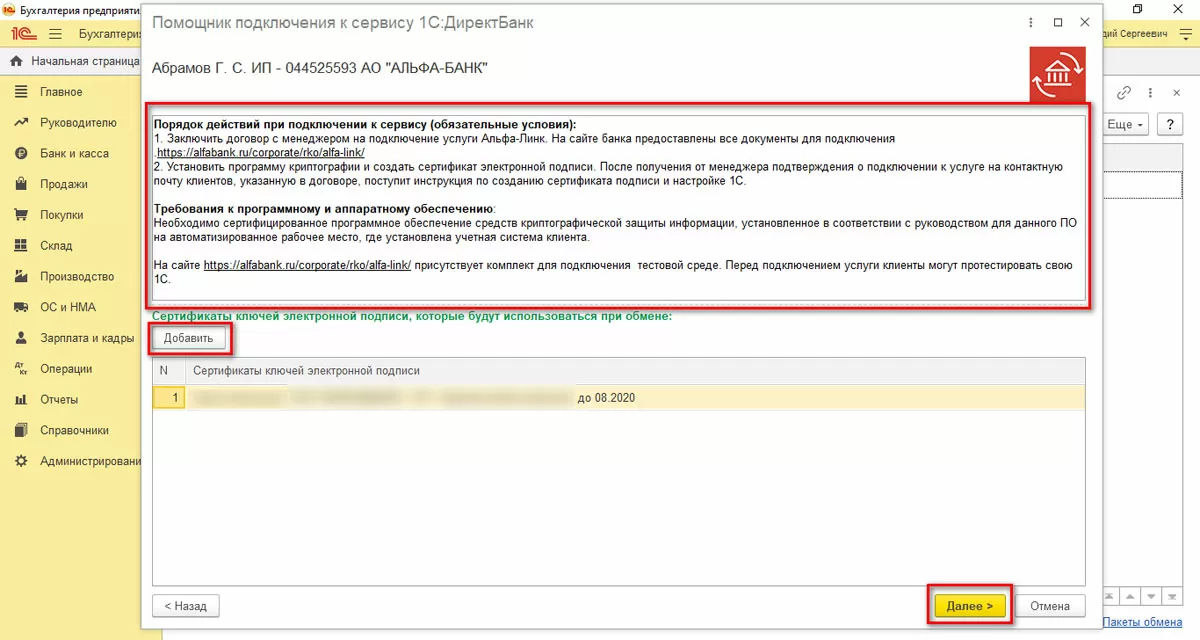The width and height of the screenshot is (1200, 640).
Task: Click Абрамов Г. С. ИП АЛЬФА-БАНК heading
Action: (x=320, y=68)
